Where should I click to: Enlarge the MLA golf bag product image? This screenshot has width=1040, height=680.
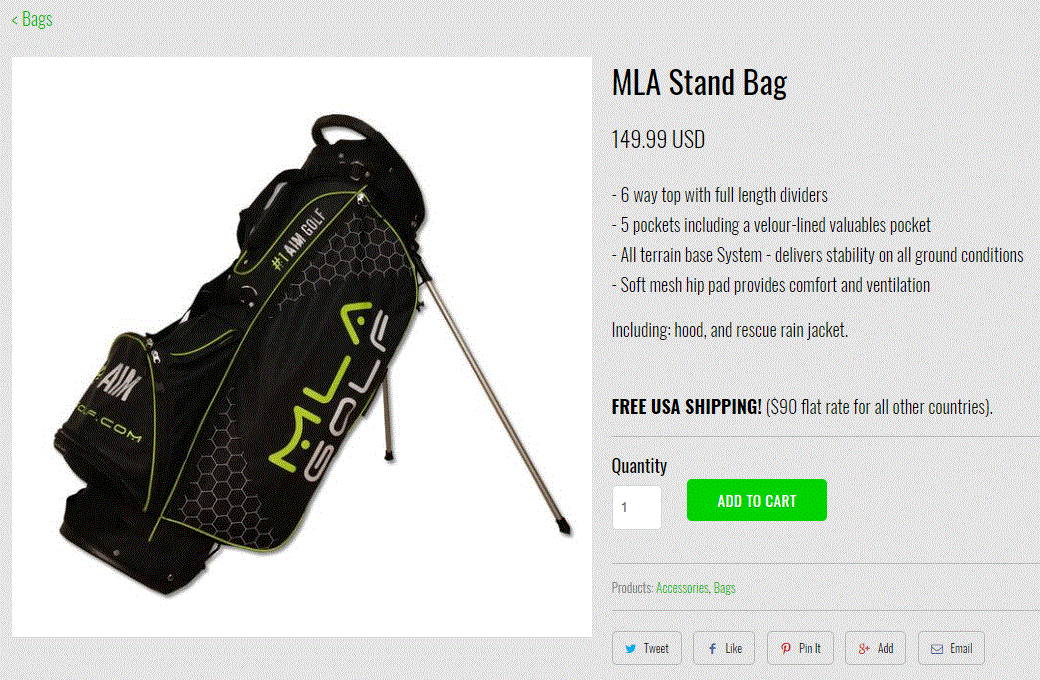(302, 347)
